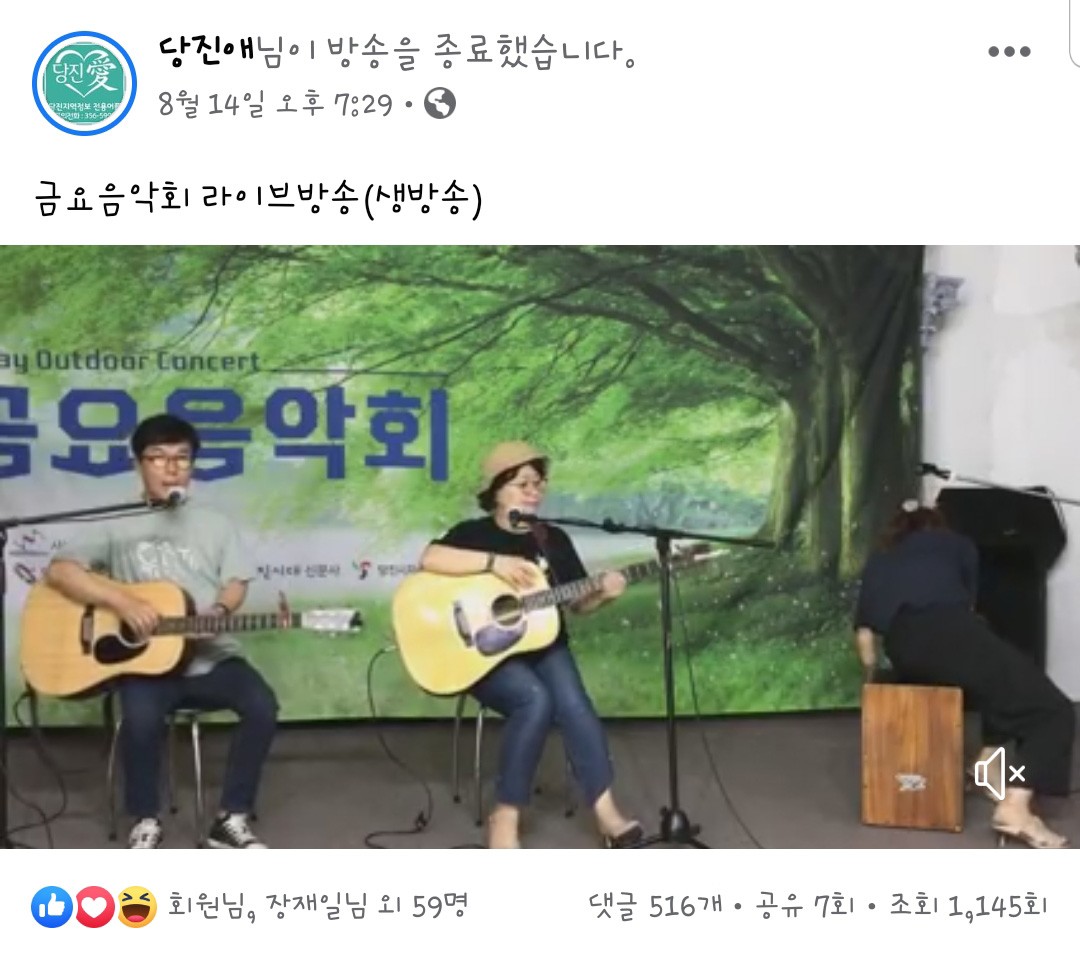Click the blue thumbs-up Like reaction icon
Screen dimensions: 1080x954
pyautogui.click(x=52, y=906)
